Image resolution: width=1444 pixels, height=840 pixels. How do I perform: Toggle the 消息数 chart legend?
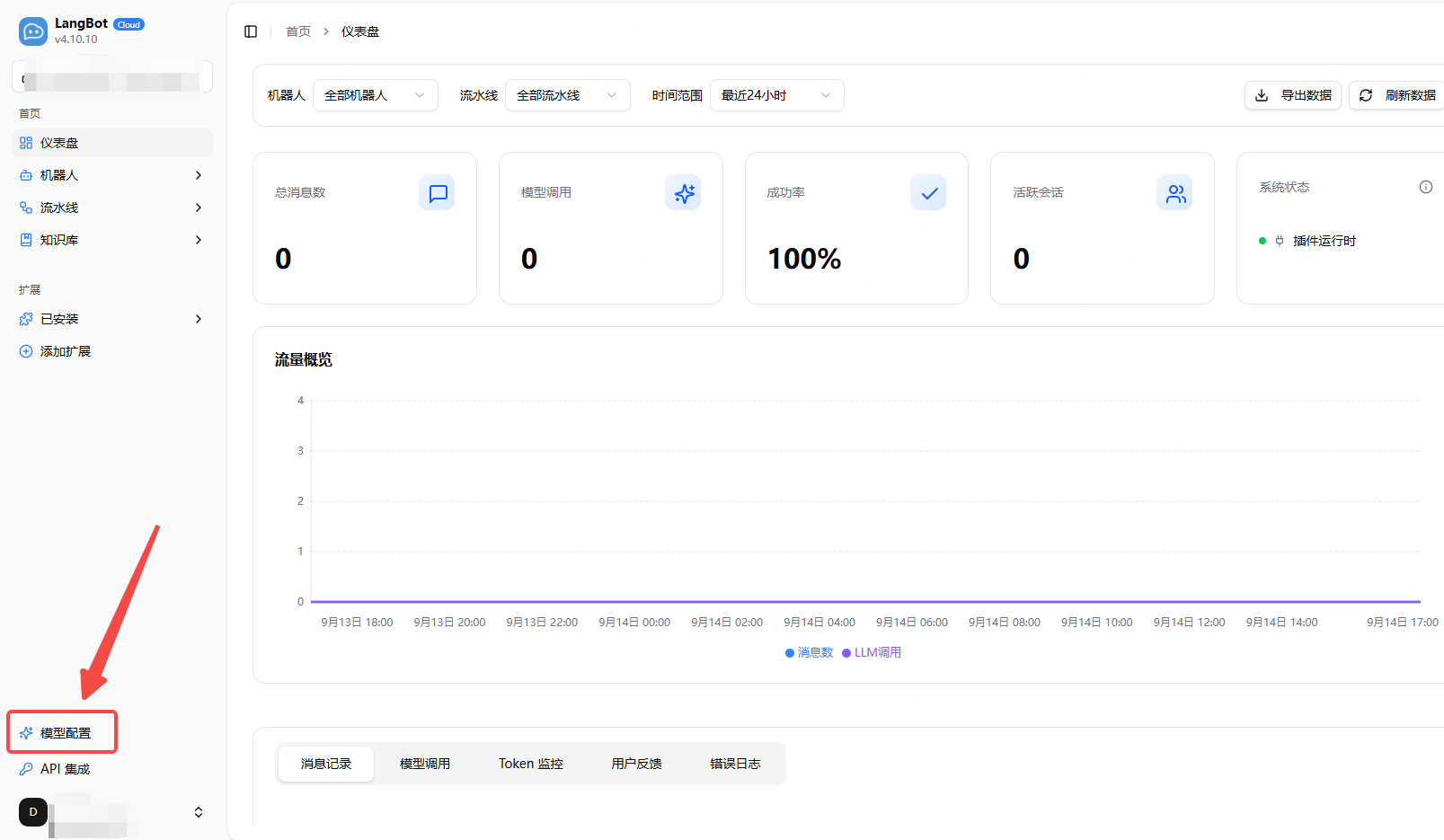click(x=810, y=652)
